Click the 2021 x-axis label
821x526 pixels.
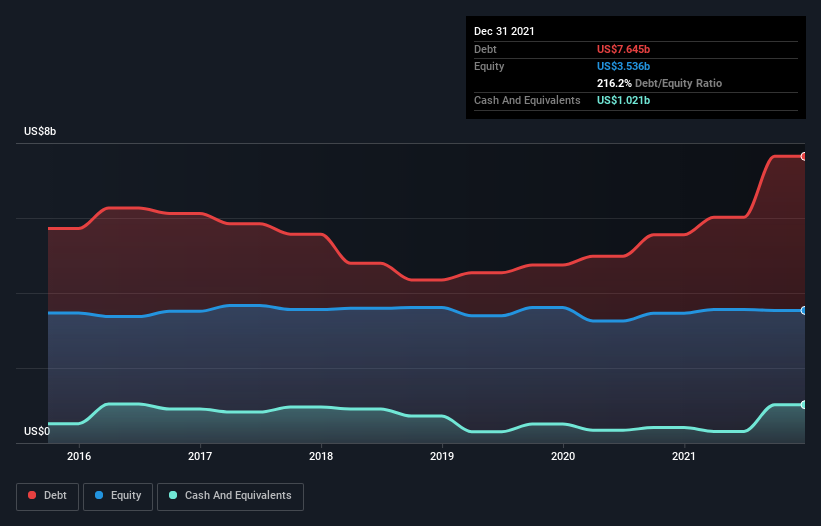click(x=684, y=456)
